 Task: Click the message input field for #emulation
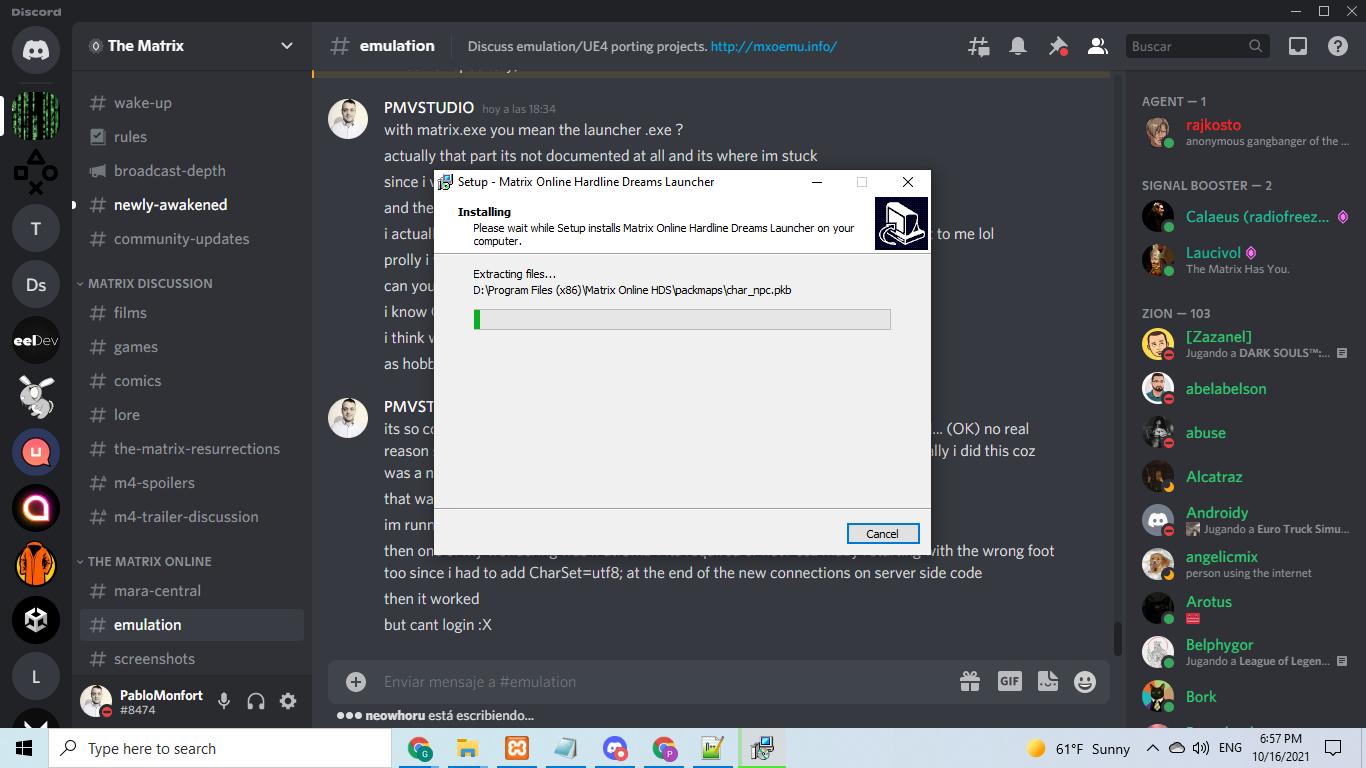(650, 682)
